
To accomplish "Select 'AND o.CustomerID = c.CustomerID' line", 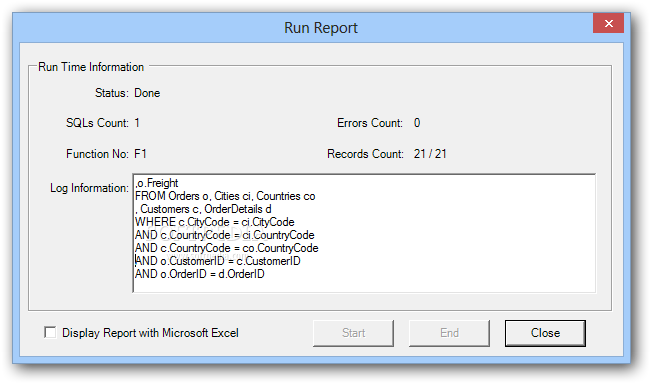I will click(218, 261).
